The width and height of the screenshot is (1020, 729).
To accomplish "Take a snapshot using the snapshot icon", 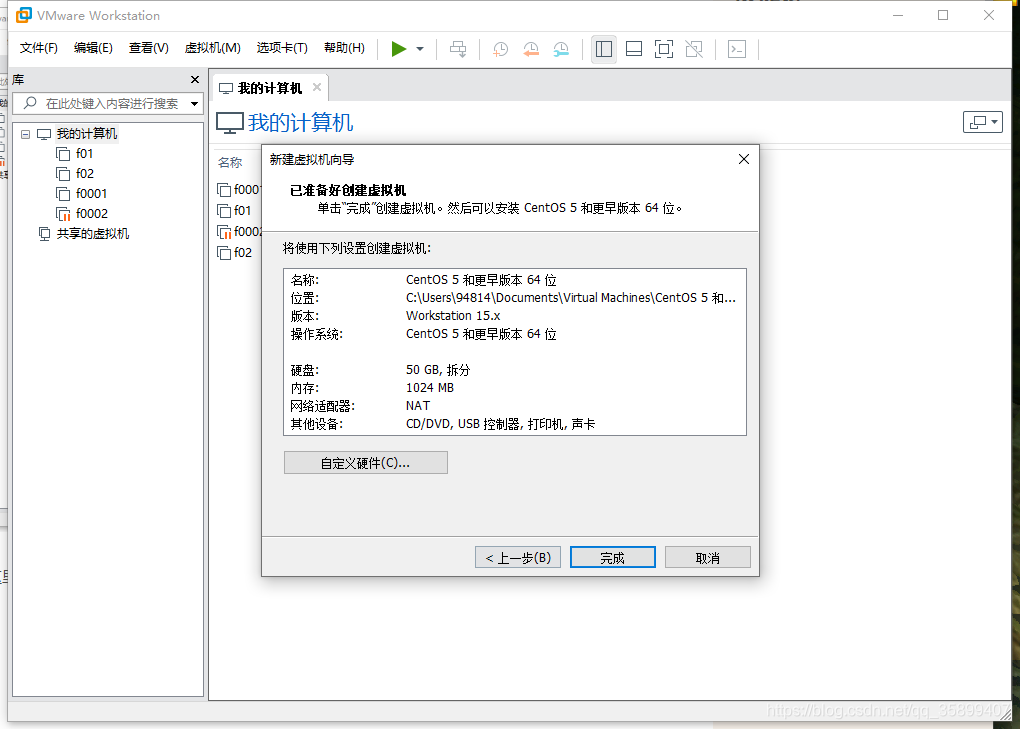I will point(500,49).
